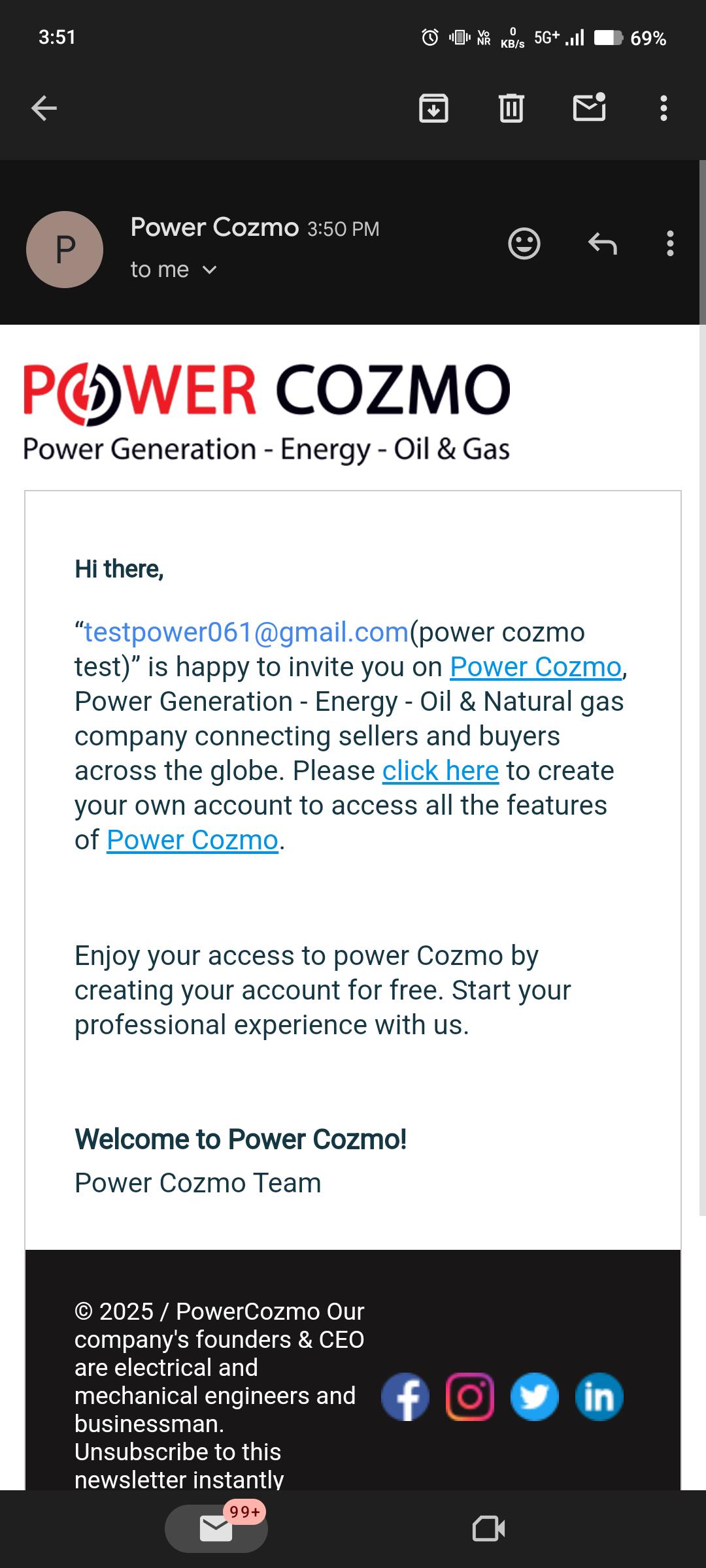
Task: Go back using the back arrow
Action: (x=44, y=108)
